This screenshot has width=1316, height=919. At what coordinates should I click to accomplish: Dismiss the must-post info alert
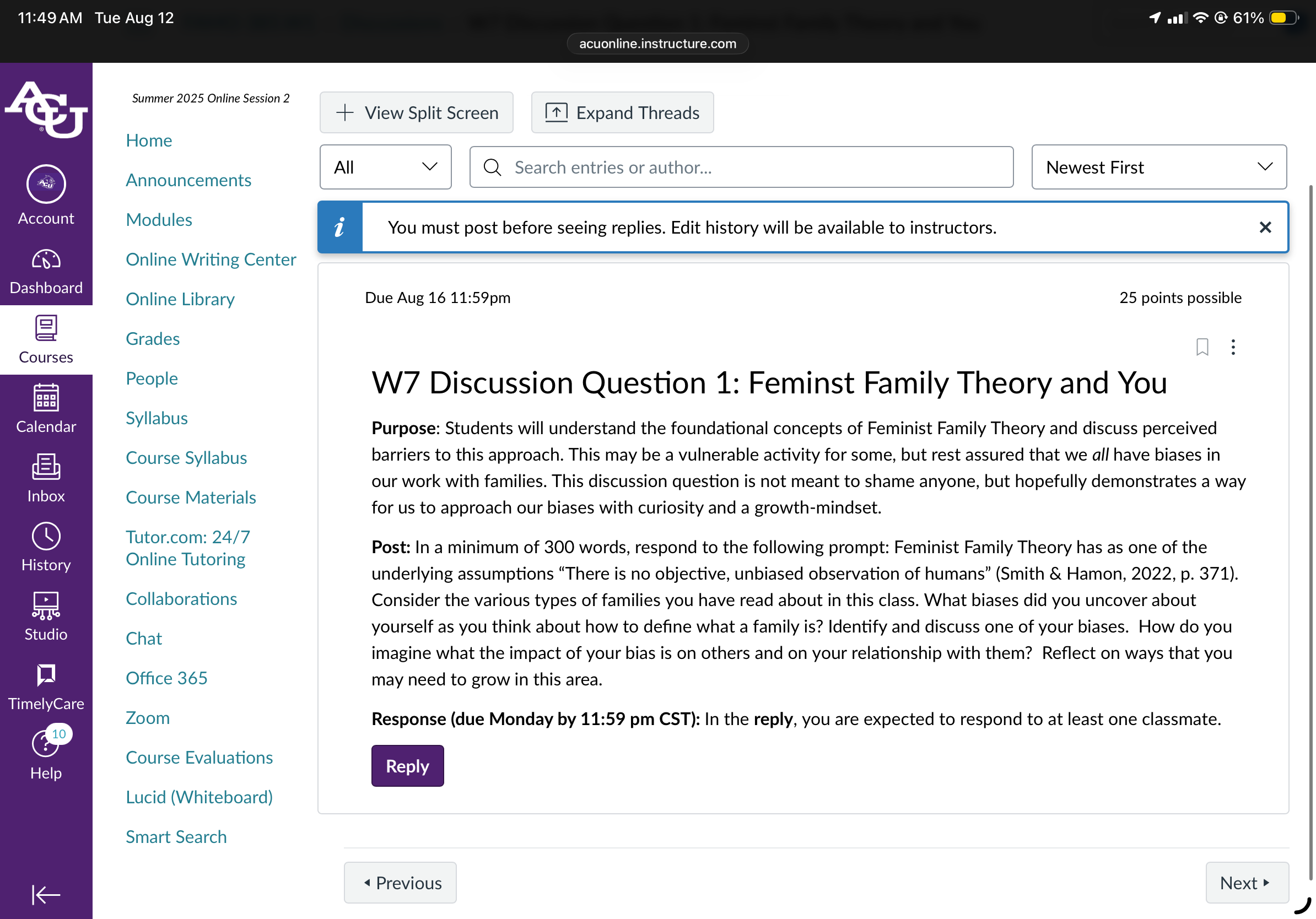[1265, 228]
